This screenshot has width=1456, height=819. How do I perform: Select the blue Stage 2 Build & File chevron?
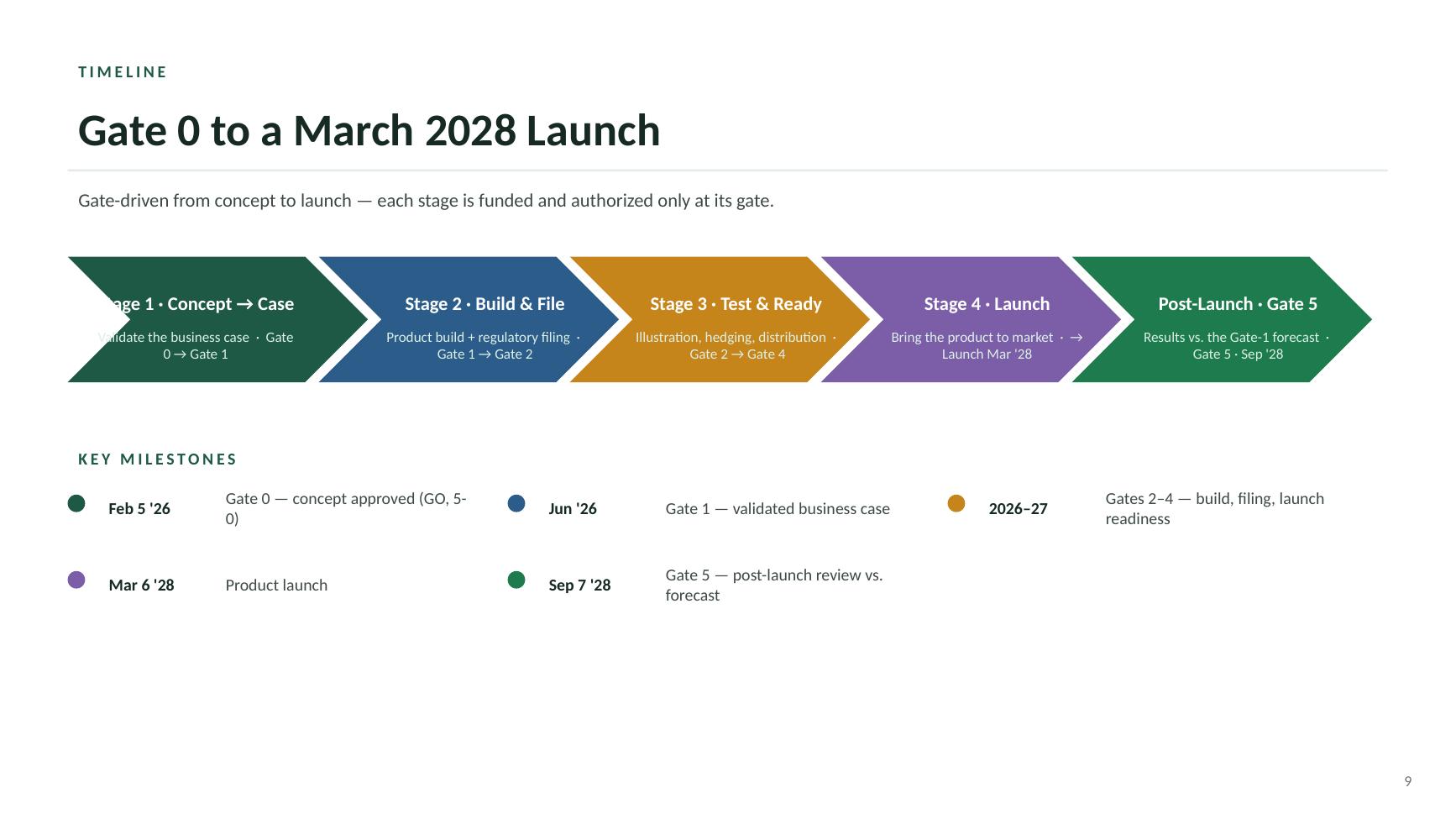click(469, 319)
